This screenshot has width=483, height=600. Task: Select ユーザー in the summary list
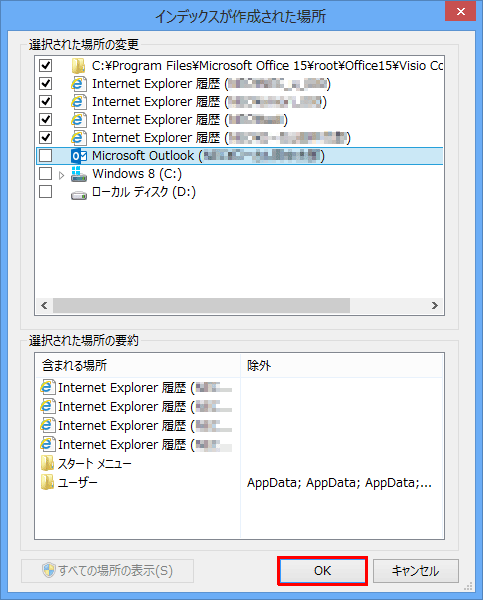click(x=77, y=483)
